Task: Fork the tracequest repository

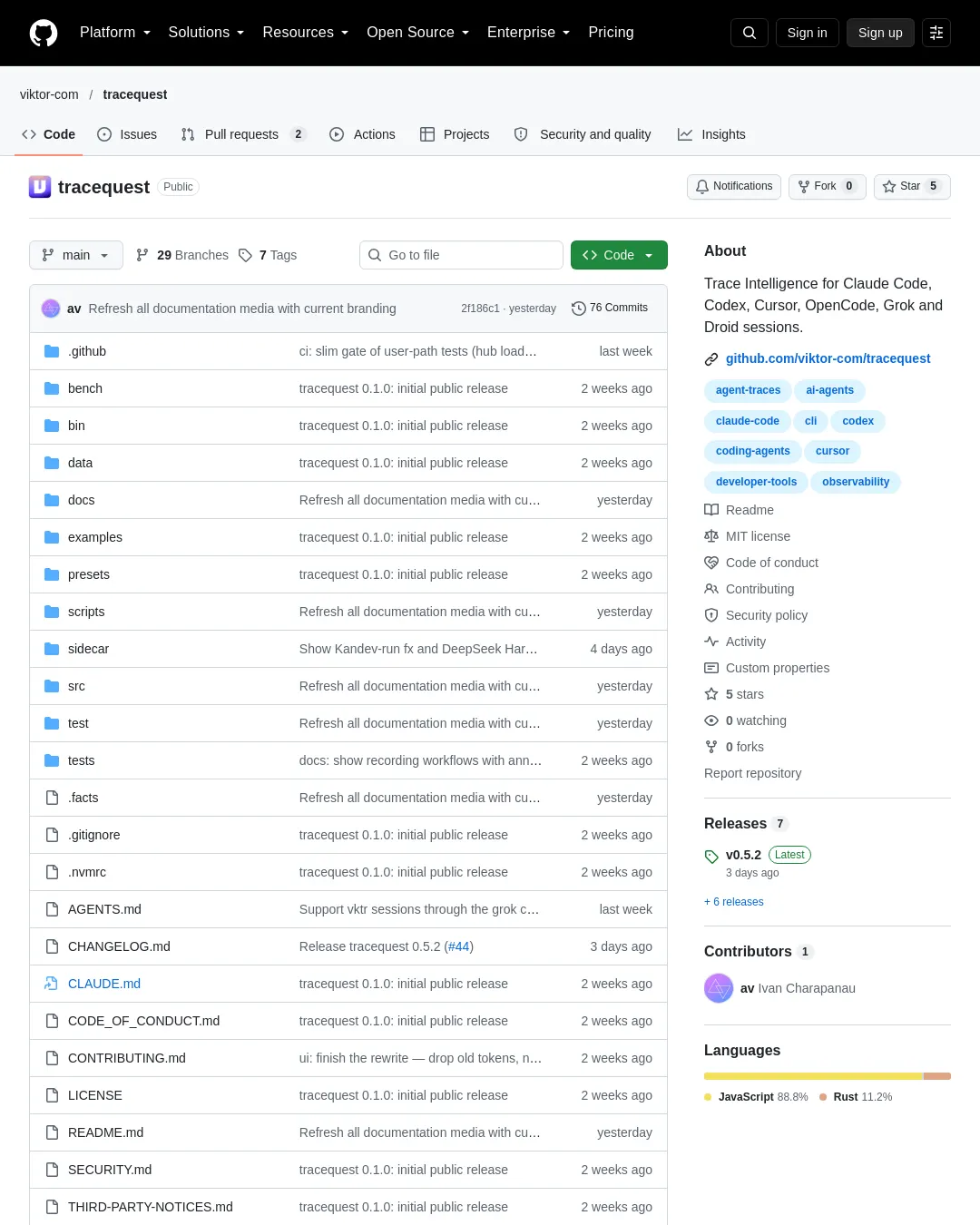Action: [x=828, y=186]
